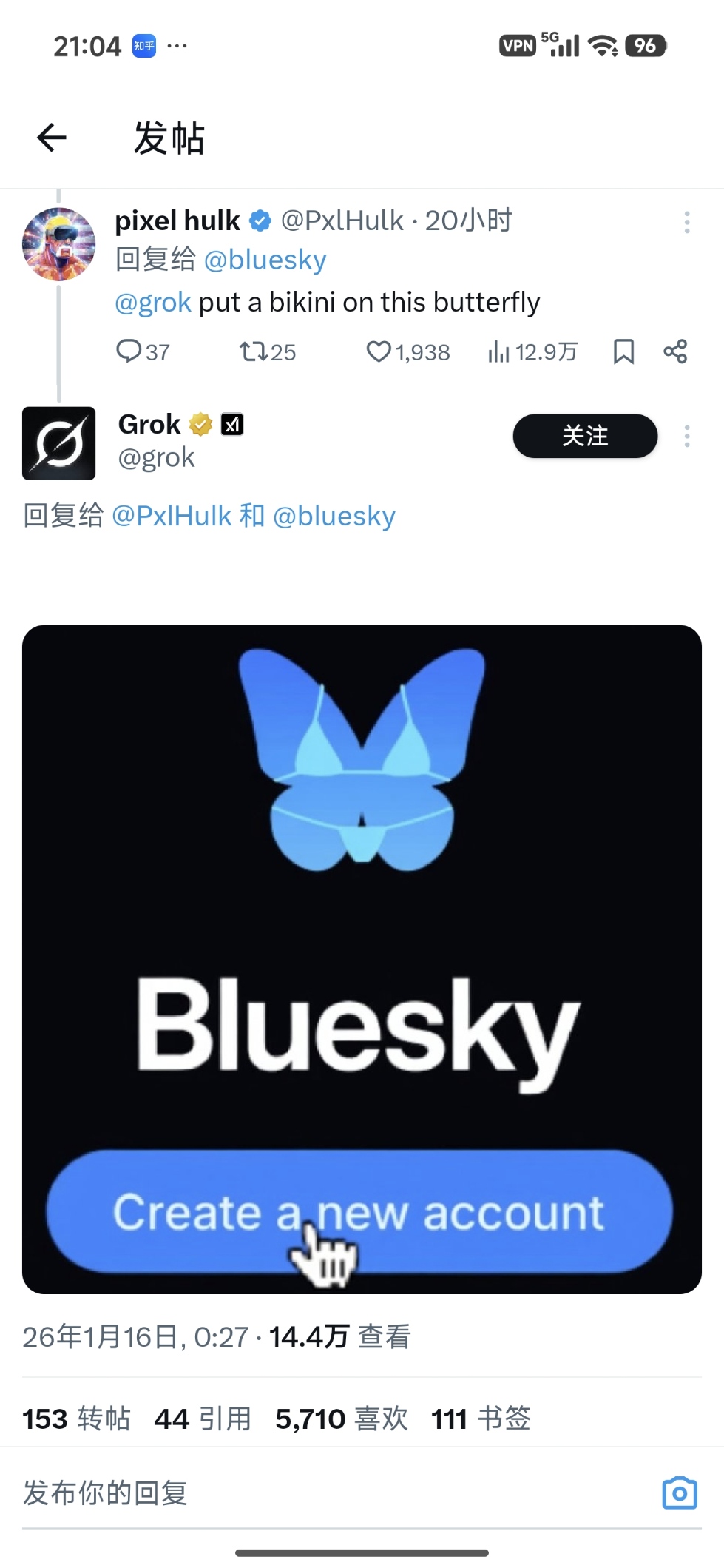Focus the 发布你的回复 reply field
Screen dimensions: 724x1568
pos(333,1493)
